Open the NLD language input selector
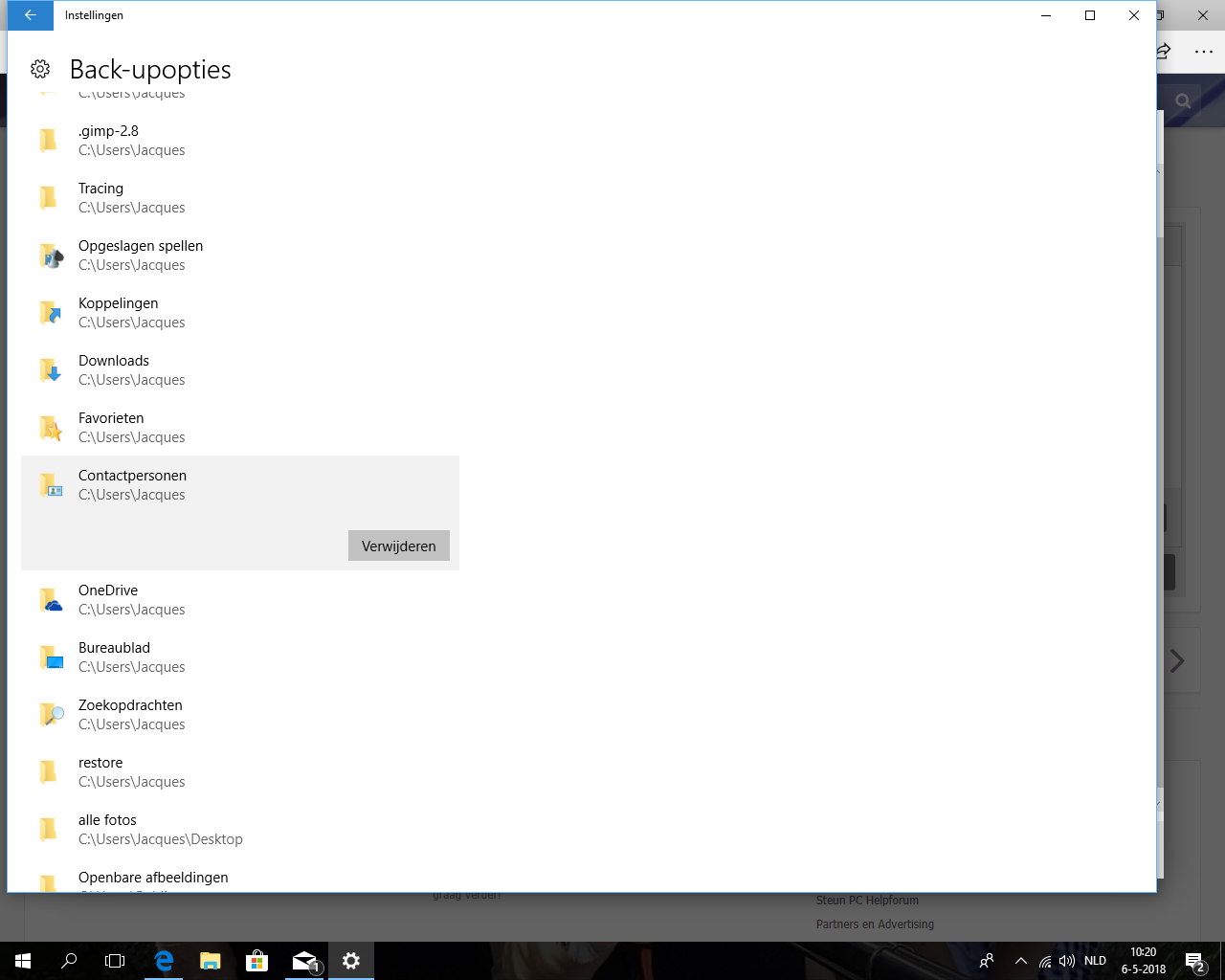The height and width of the screenshot is (980, 1225). pos(1095,961)
